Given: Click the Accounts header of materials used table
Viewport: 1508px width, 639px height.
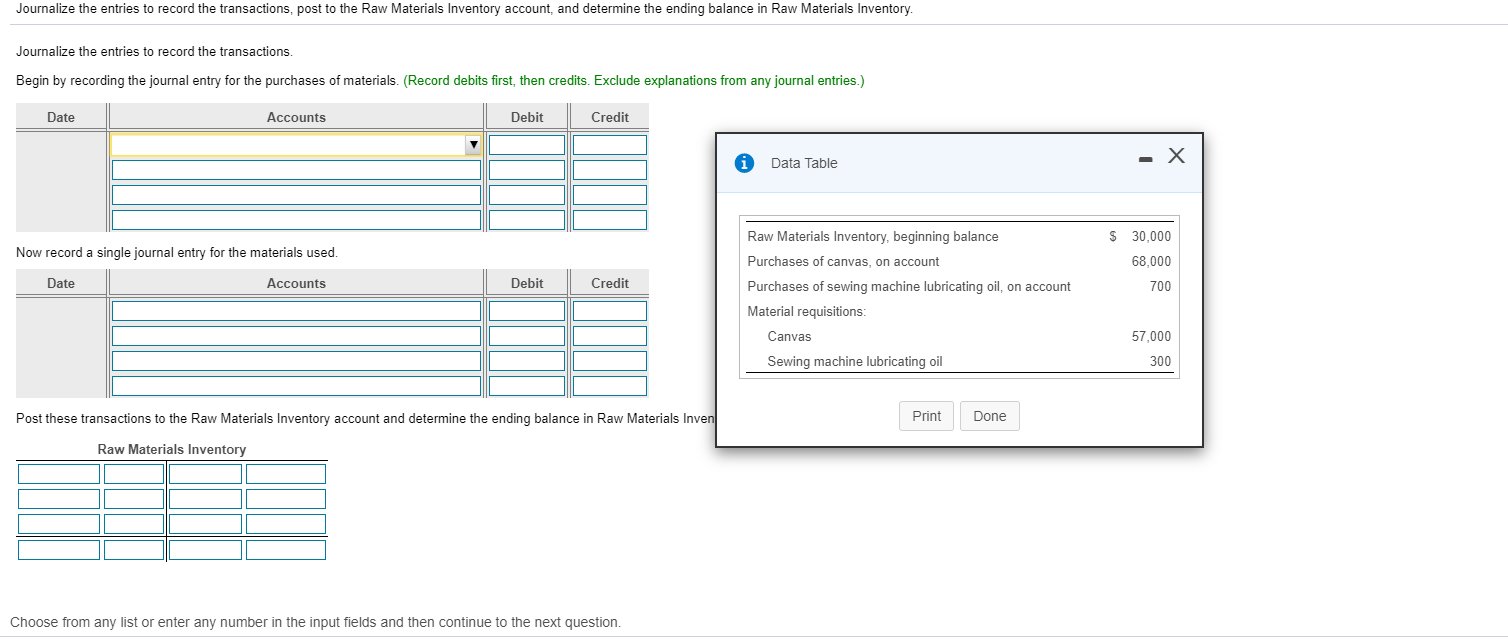Looking at the screenshot, I should (296, 283).
